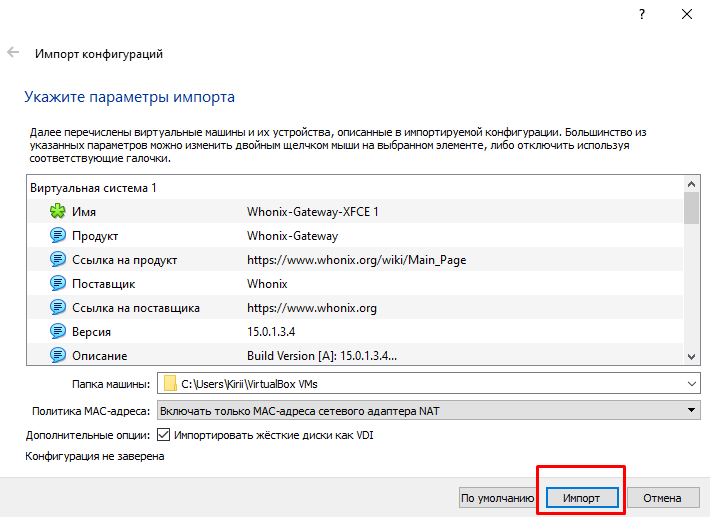Select the version value 15.0.1.3.4
Viewport: 710px width, 517px height.
(x=271, y=332)
